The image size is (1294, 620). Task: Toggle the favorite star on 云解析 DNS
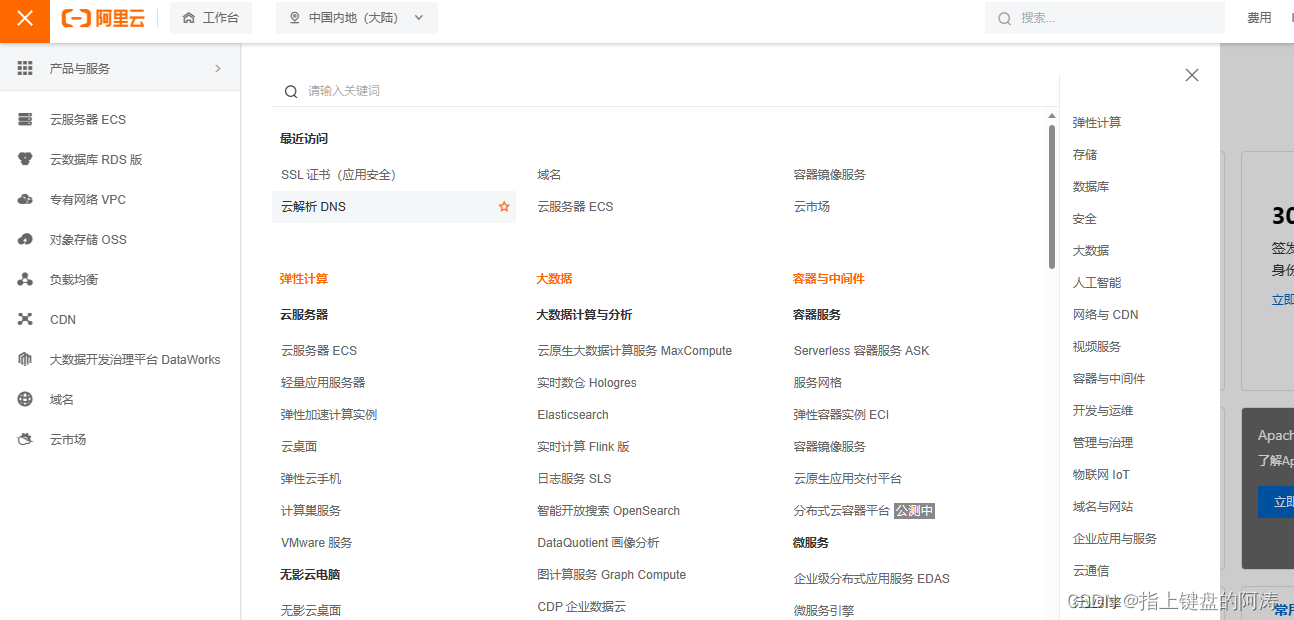click(504, 207)
